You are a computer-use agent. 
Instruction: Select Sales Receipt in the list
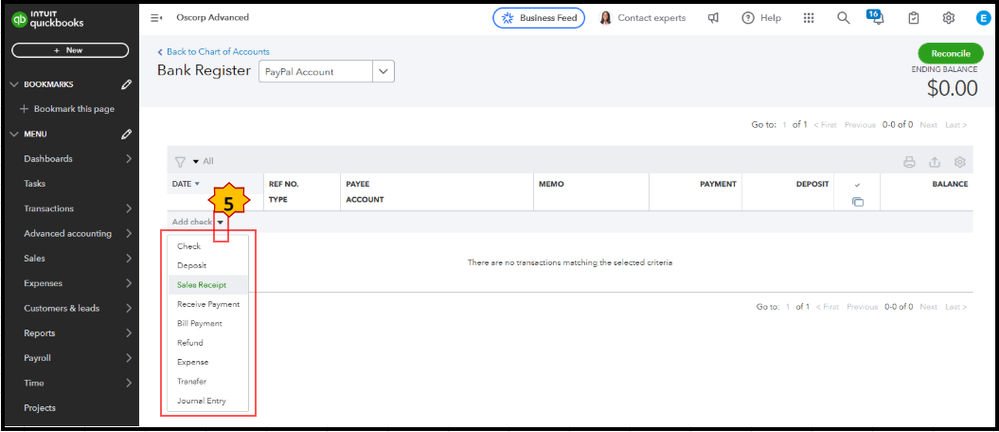click(208, 285)
